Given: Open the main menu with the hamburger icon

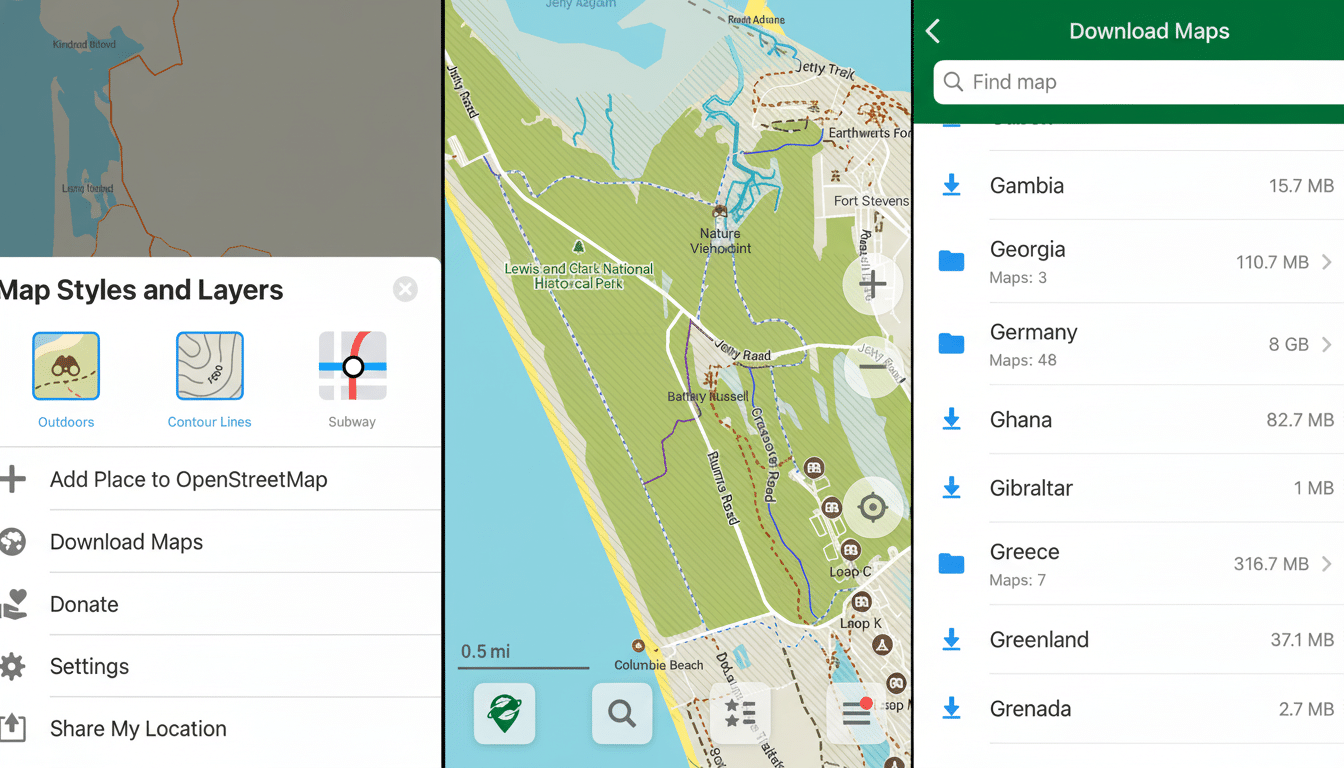Looking at the screenshot, I should pos(856,714).
